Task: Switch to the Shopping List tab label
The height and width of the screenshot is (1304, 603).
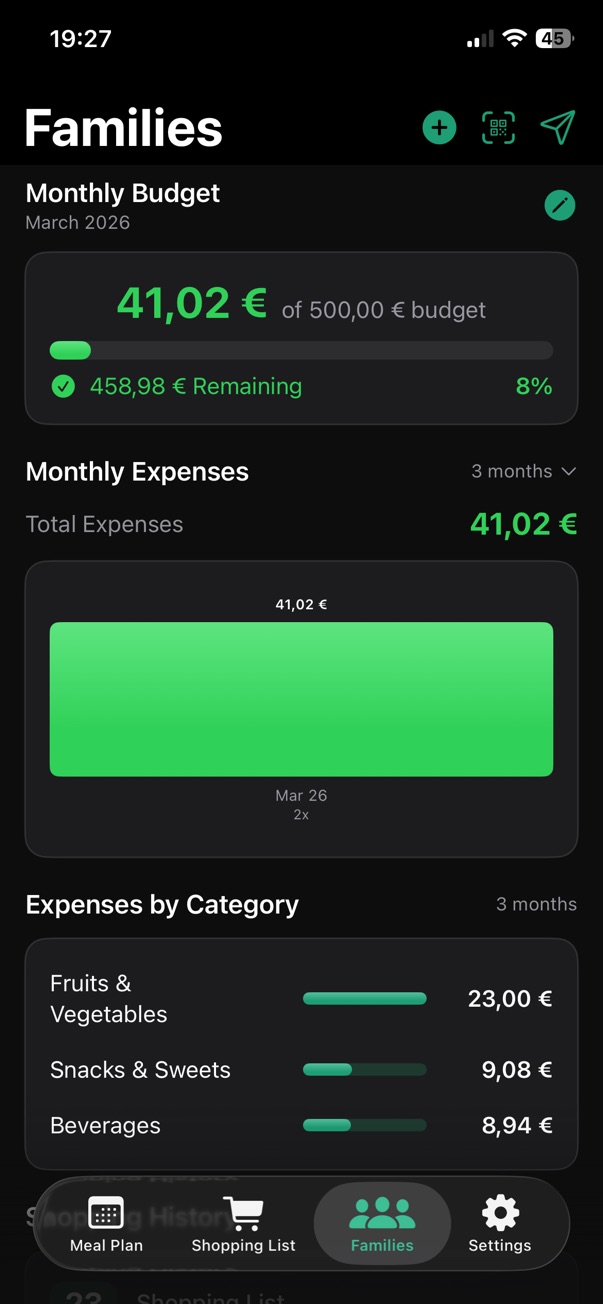Action: [x=243, y=1245]
